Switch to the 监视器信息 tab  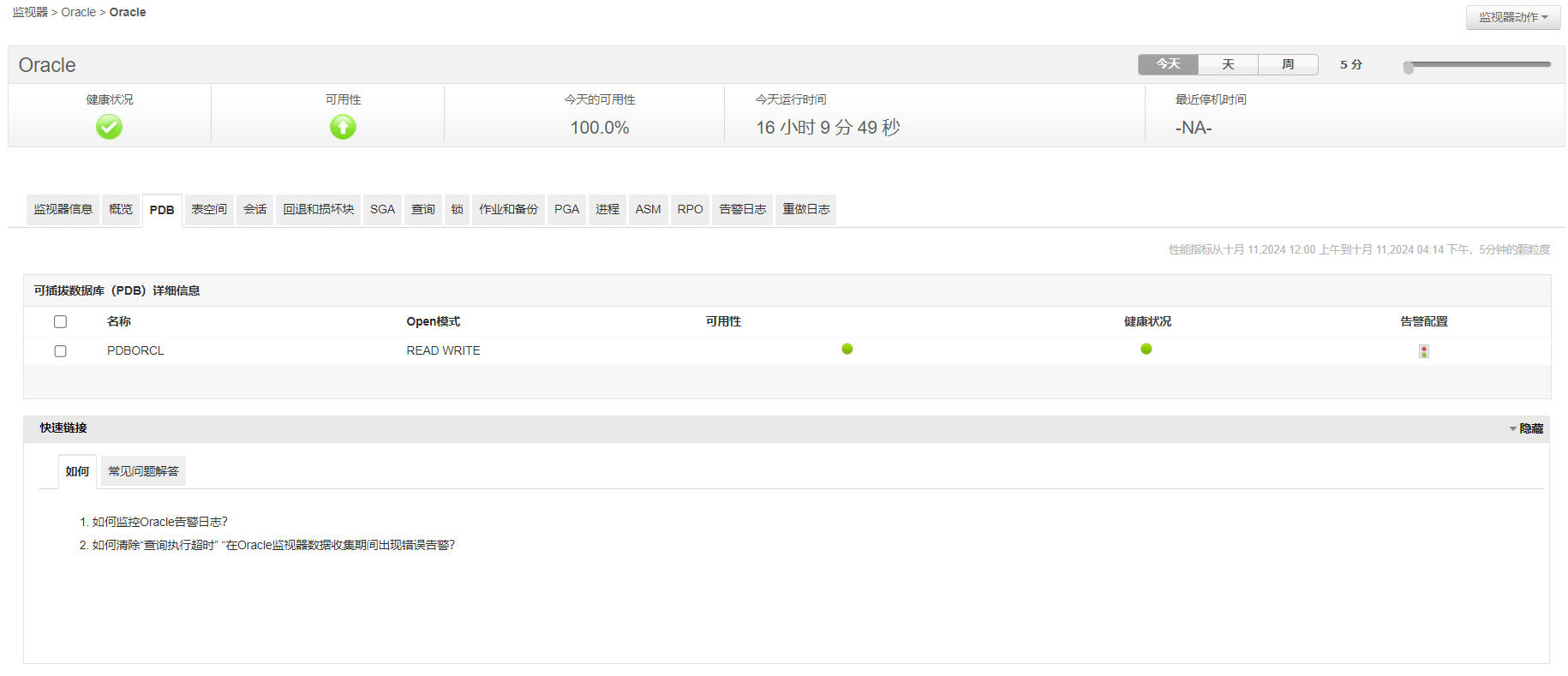tap(63, 210)
